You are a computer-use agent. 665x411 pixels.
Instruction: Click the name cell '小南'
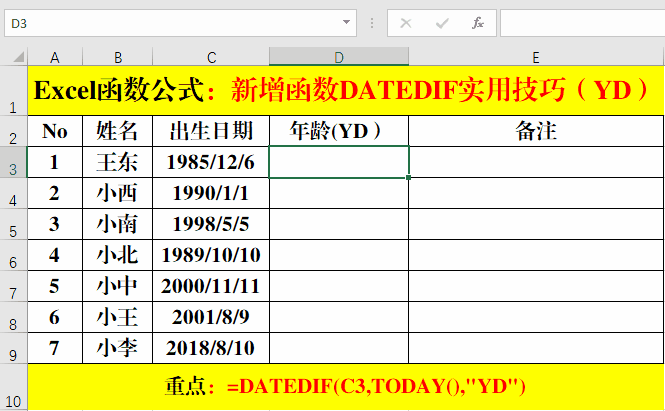tap(117, 224)
